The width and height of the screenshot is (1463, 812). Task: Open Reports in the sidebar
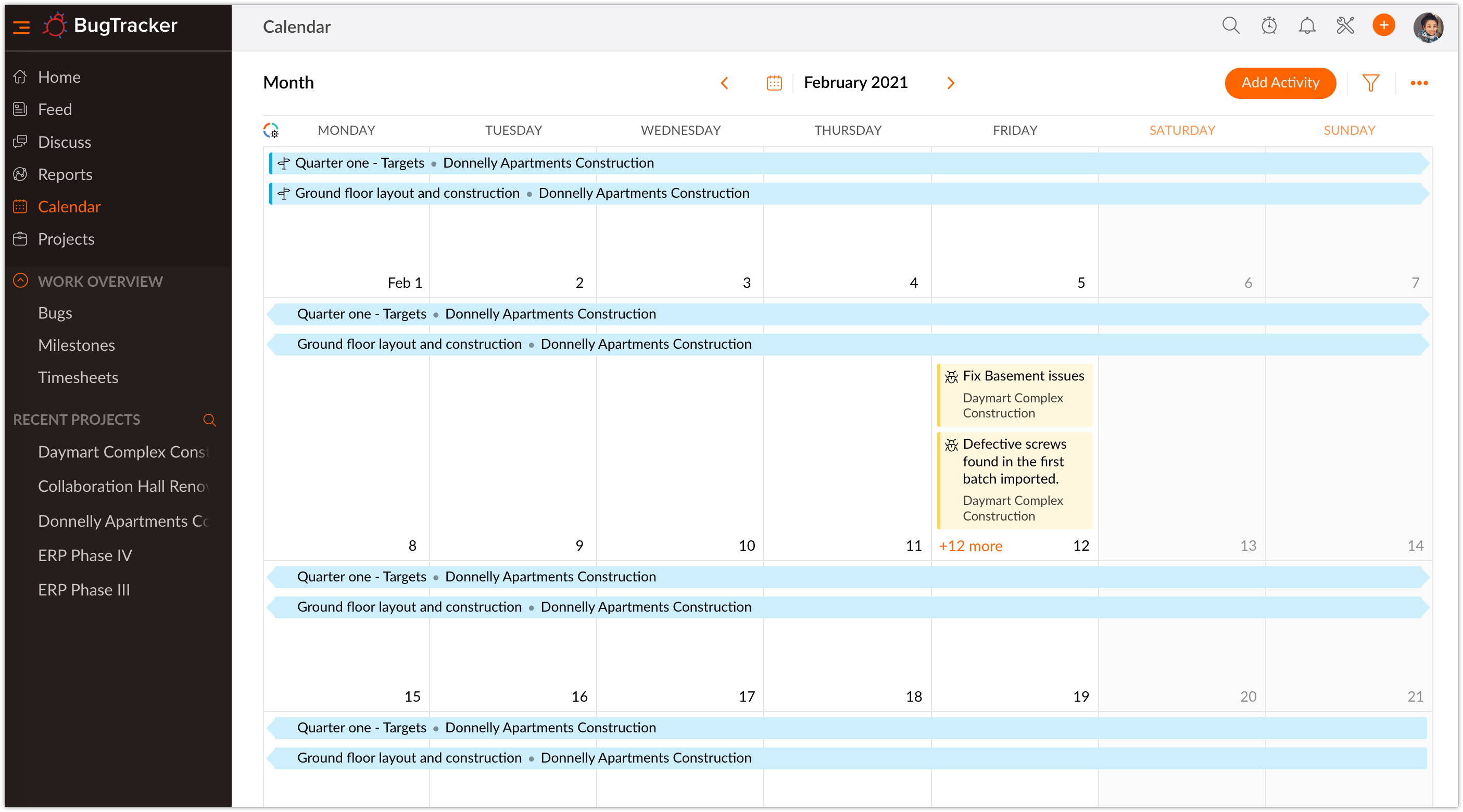[x=65, y=174]
